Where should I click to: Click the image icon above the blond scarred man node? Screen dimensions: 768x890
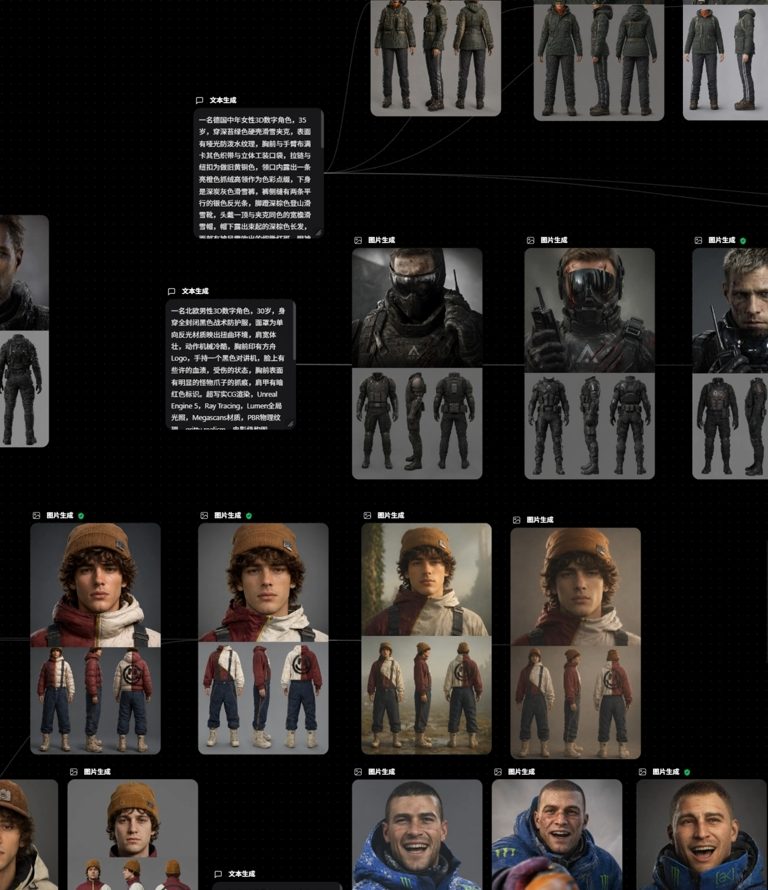point(699,241)
